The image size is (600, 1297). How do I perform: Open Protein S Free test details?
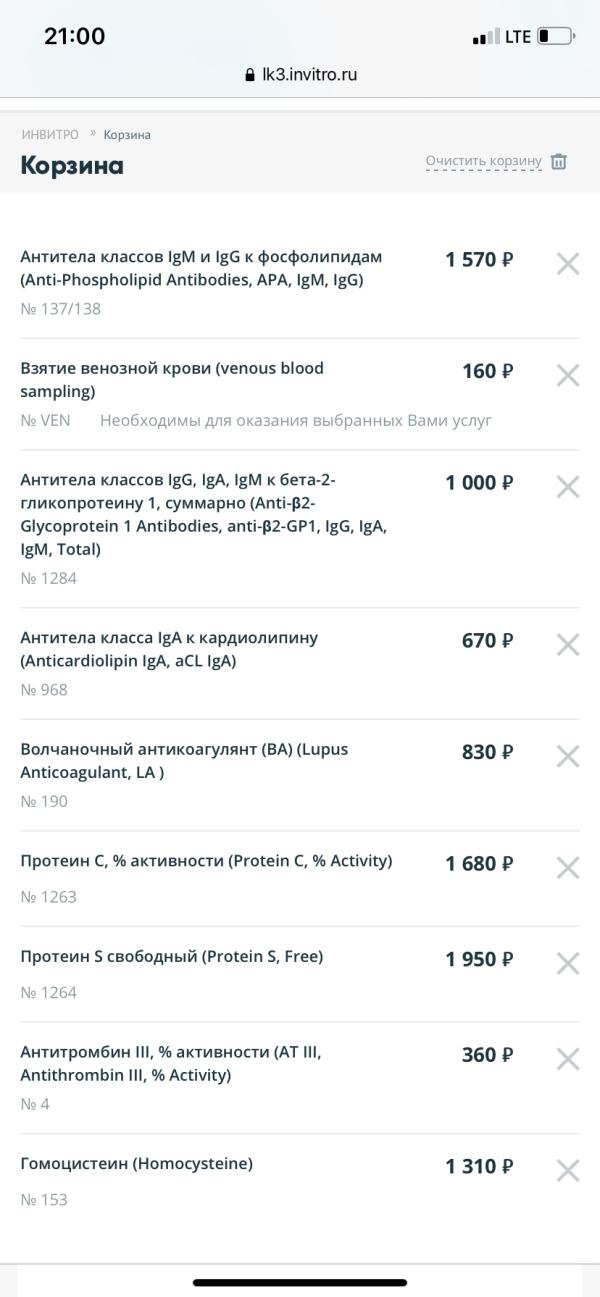(171, 956)
